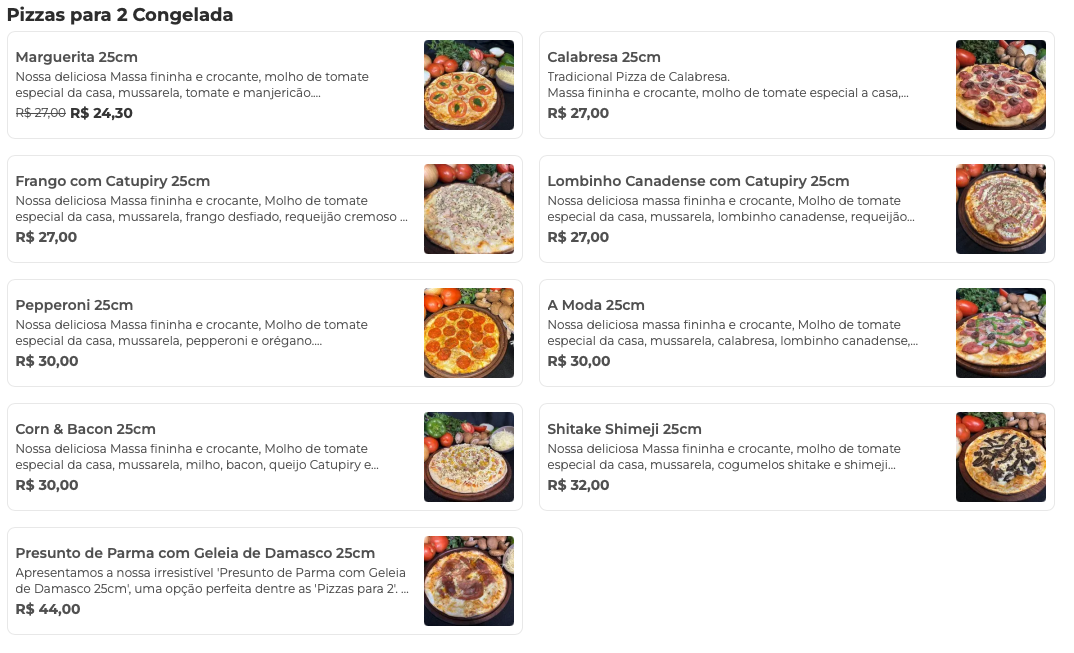Open Presunto de Parma com Geleia title

[195, 553]
